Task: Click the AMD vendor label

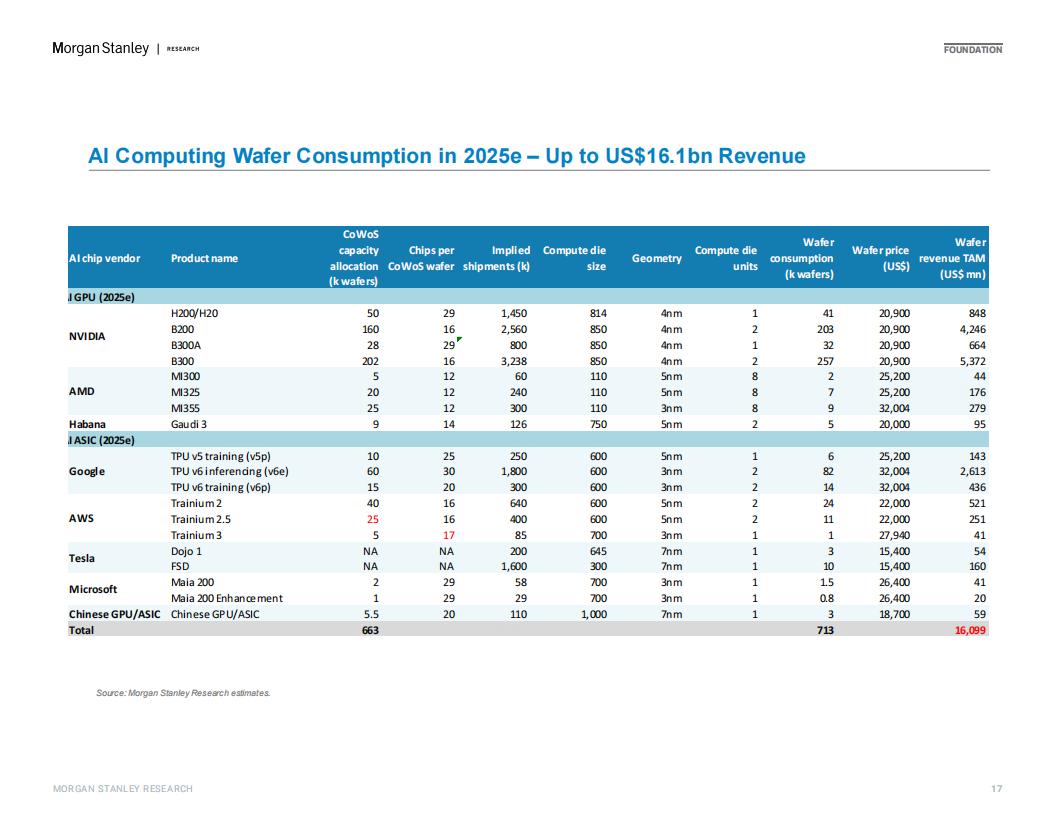Action: tap(81, 392)
